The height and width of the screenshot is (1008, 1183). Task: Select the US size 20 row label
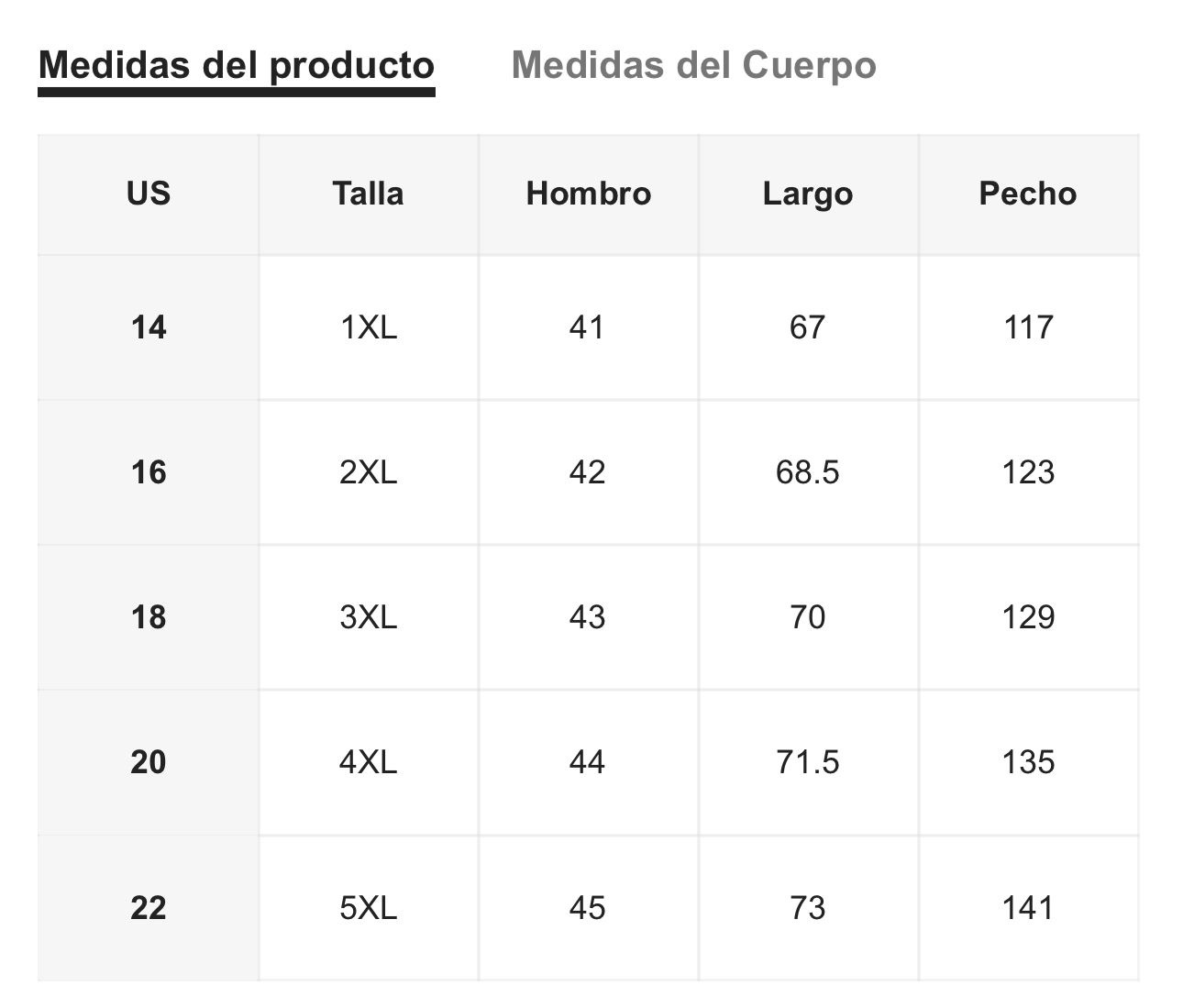149,762
